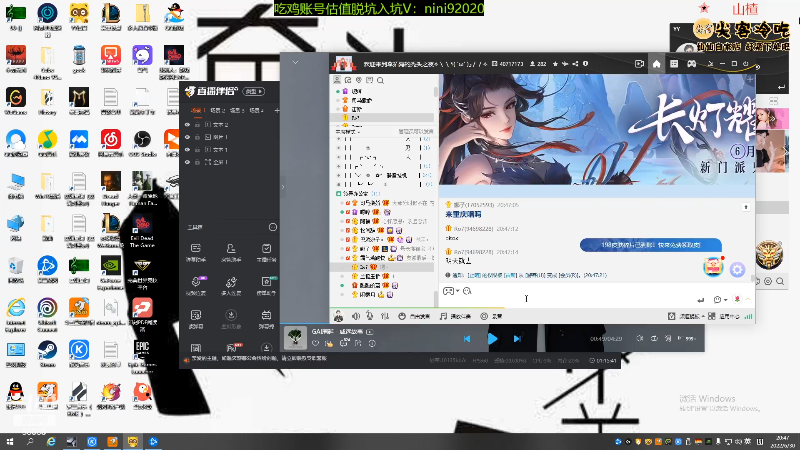Mute the music player volume icon

639,338
